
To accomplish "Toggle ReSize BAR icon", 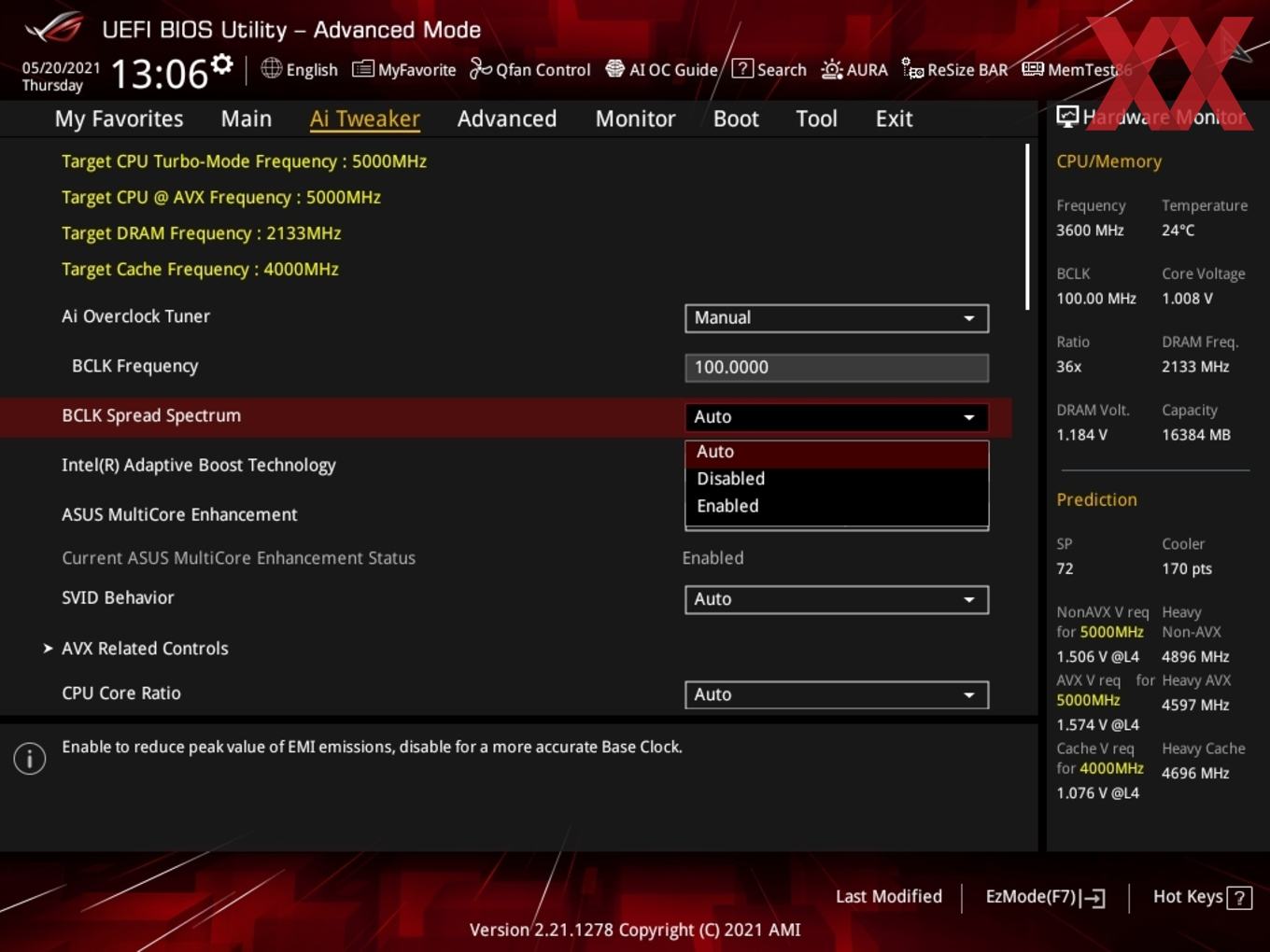I will click(x=912, y=68).
